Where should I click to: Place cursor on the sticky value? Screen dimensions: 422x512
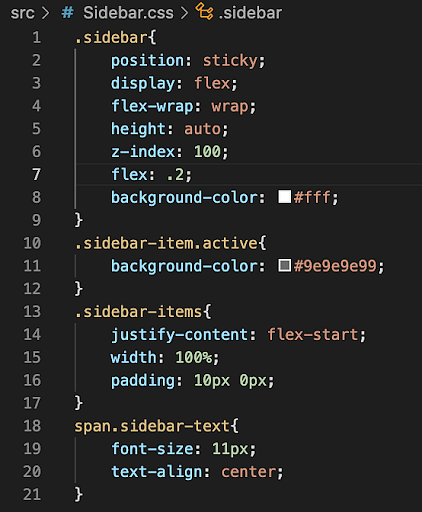coord(230,61)
